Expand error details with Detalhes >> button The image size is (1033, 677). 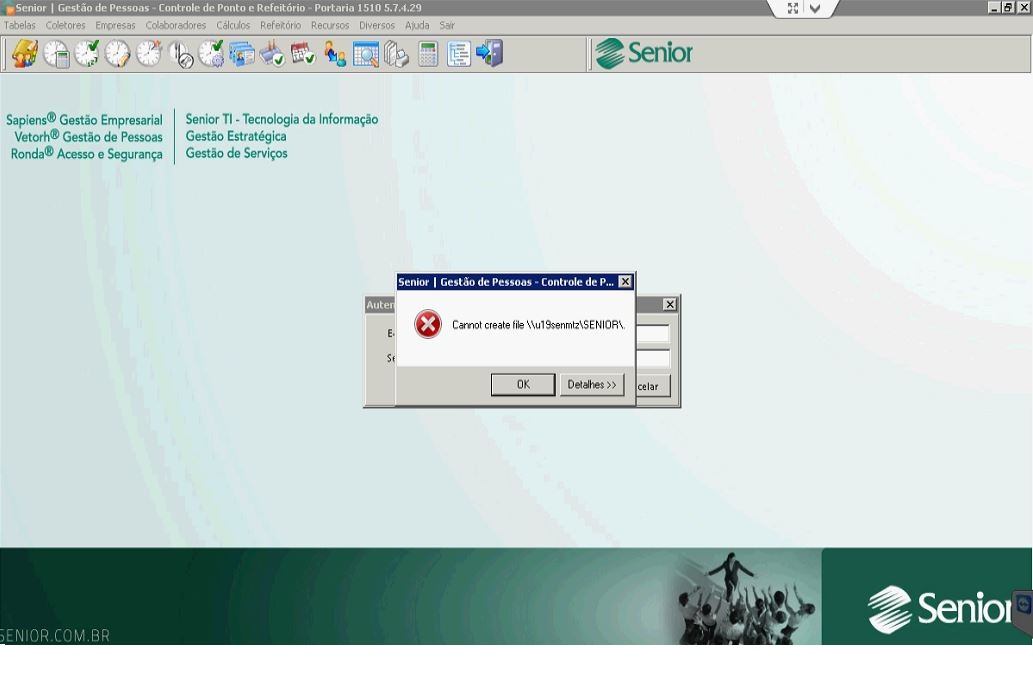(592, 385)
